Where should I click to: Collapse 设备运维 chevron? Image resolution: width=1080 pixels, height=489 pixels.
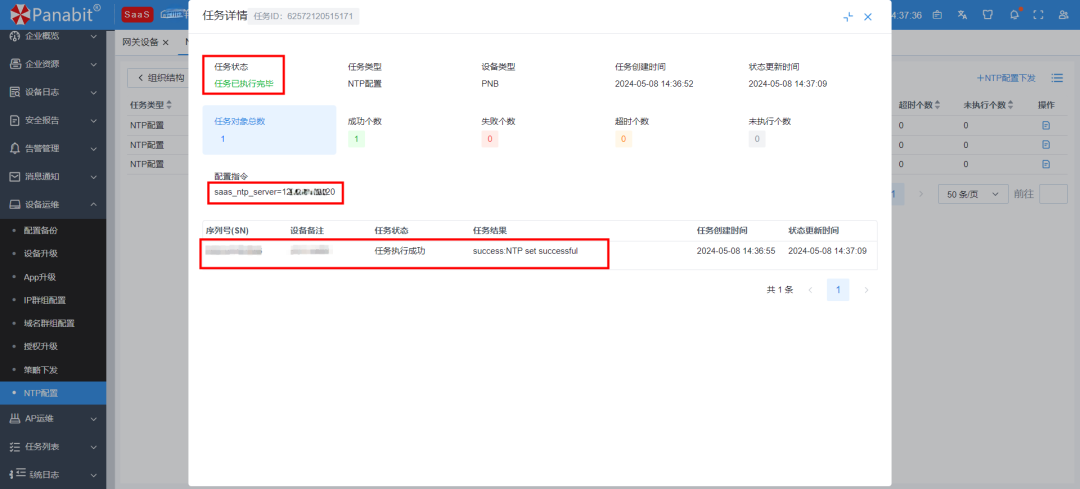[94, 205]
